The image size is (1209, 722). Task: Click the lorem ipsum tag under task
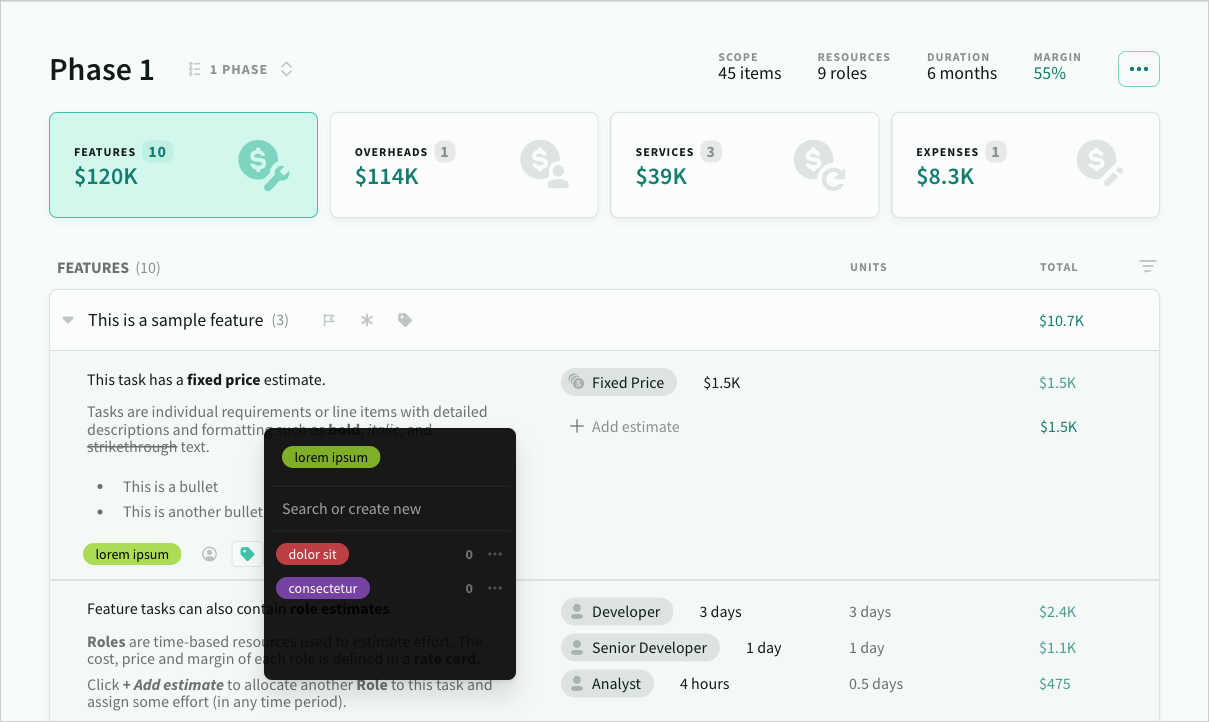[x=132, y=554]
